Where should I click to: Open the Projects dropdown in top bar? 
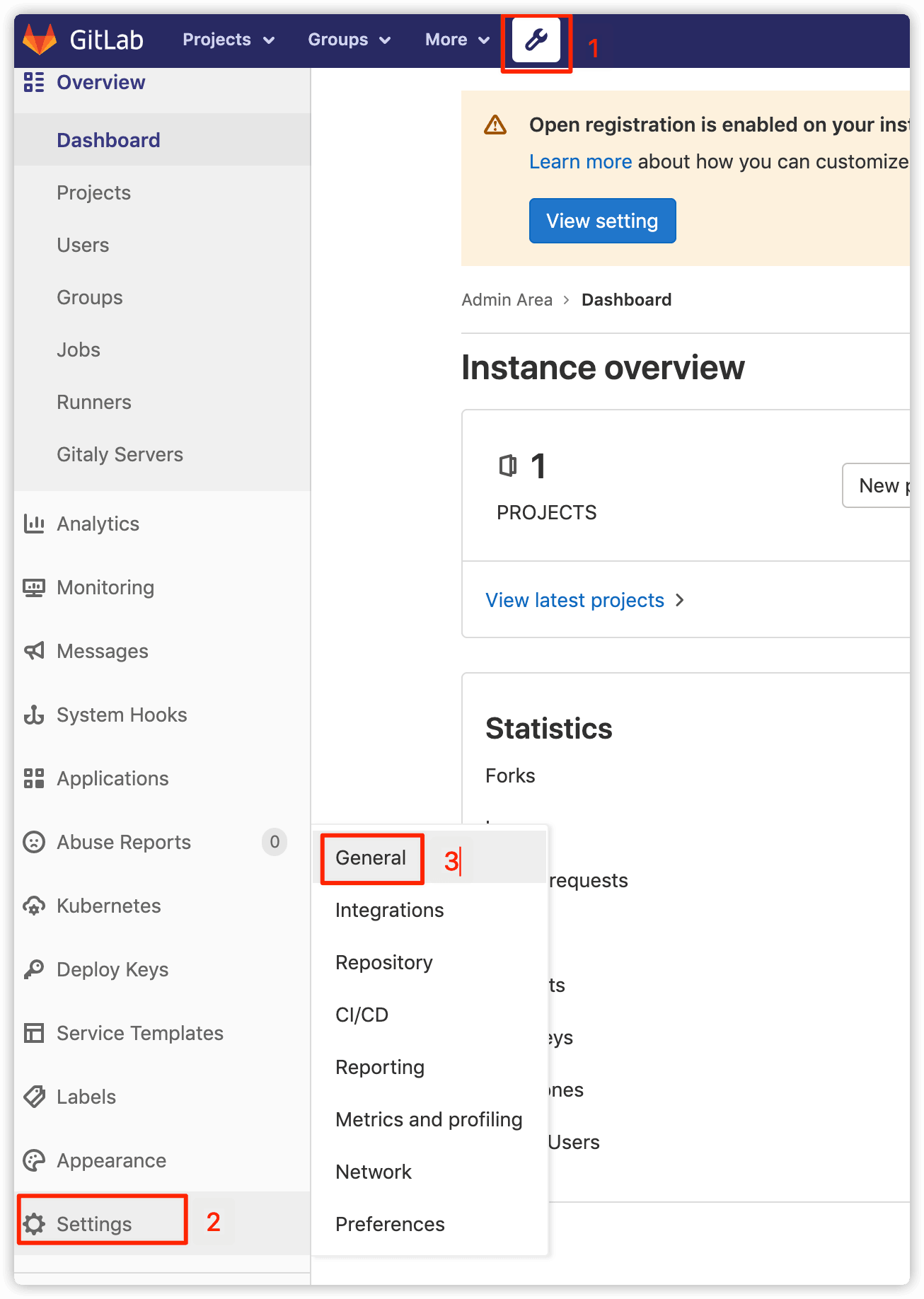(229, 40)
